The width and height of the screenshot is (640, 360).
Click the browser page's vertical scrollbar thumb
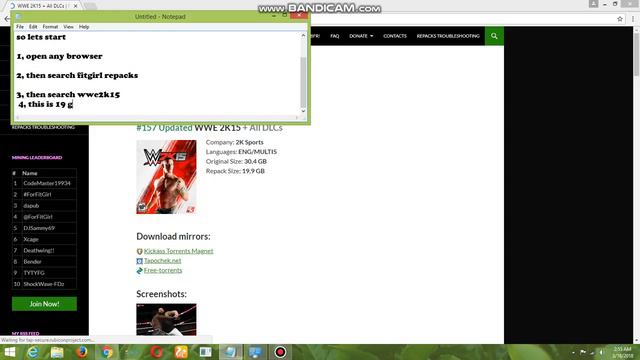click(636, 53)
